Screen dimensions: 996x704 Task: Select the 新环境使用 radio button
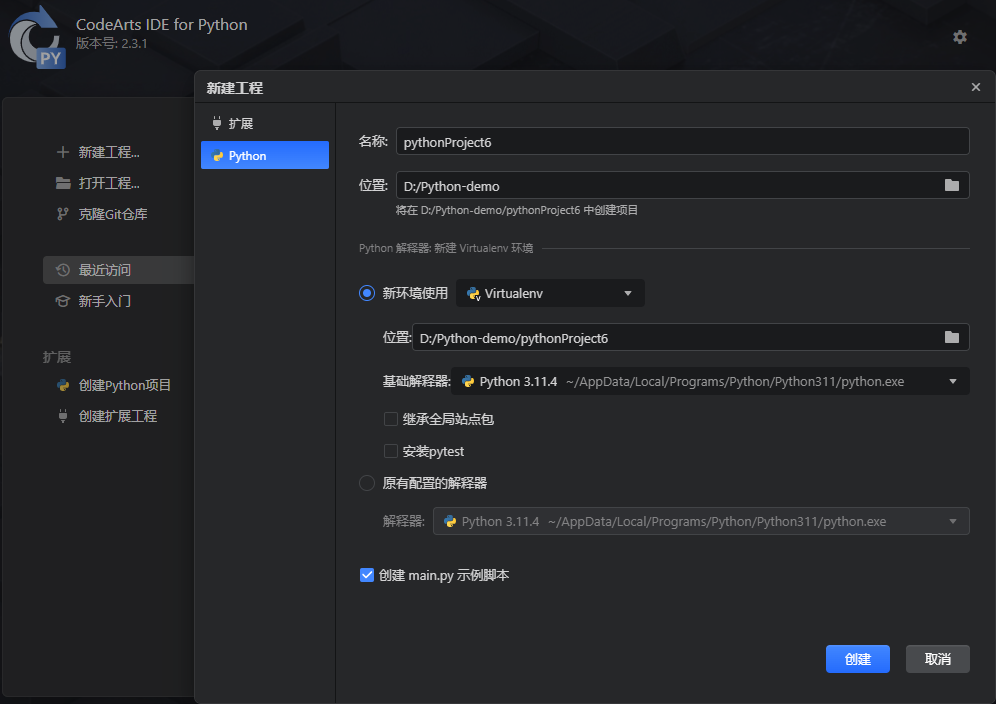(x=367, y=293)
